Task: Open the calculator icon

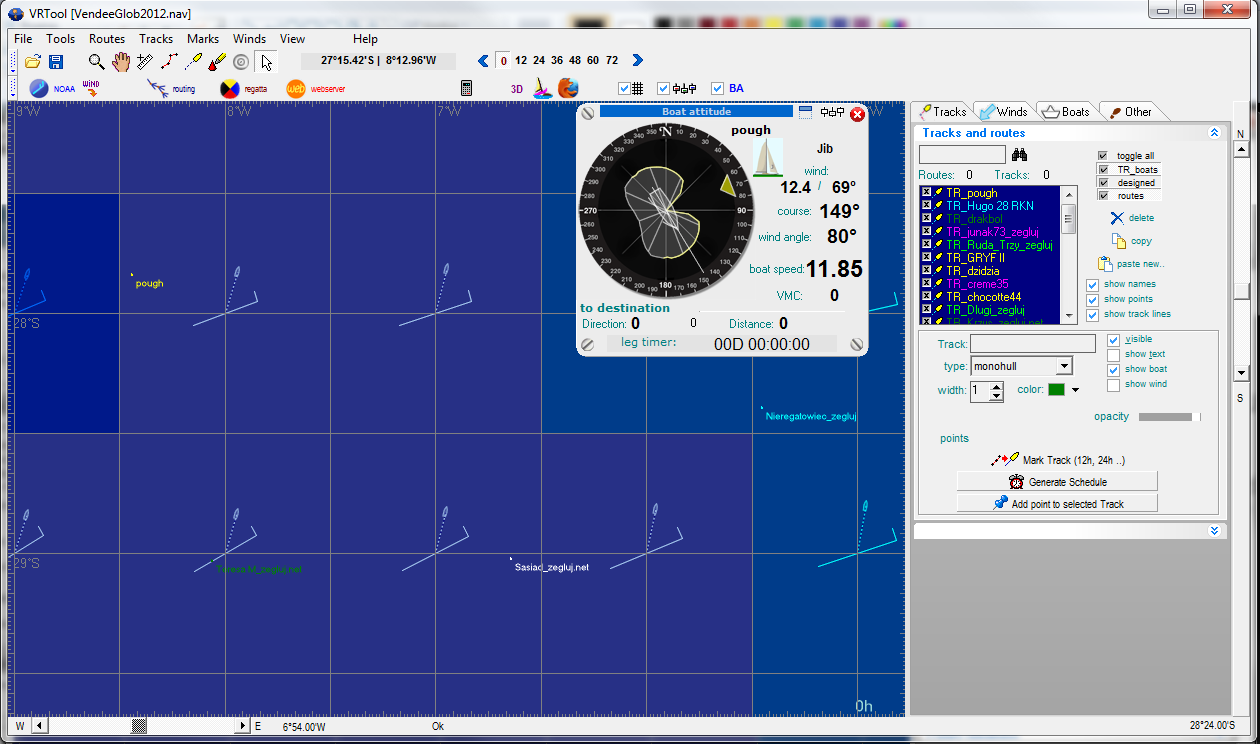Action: 466,88
